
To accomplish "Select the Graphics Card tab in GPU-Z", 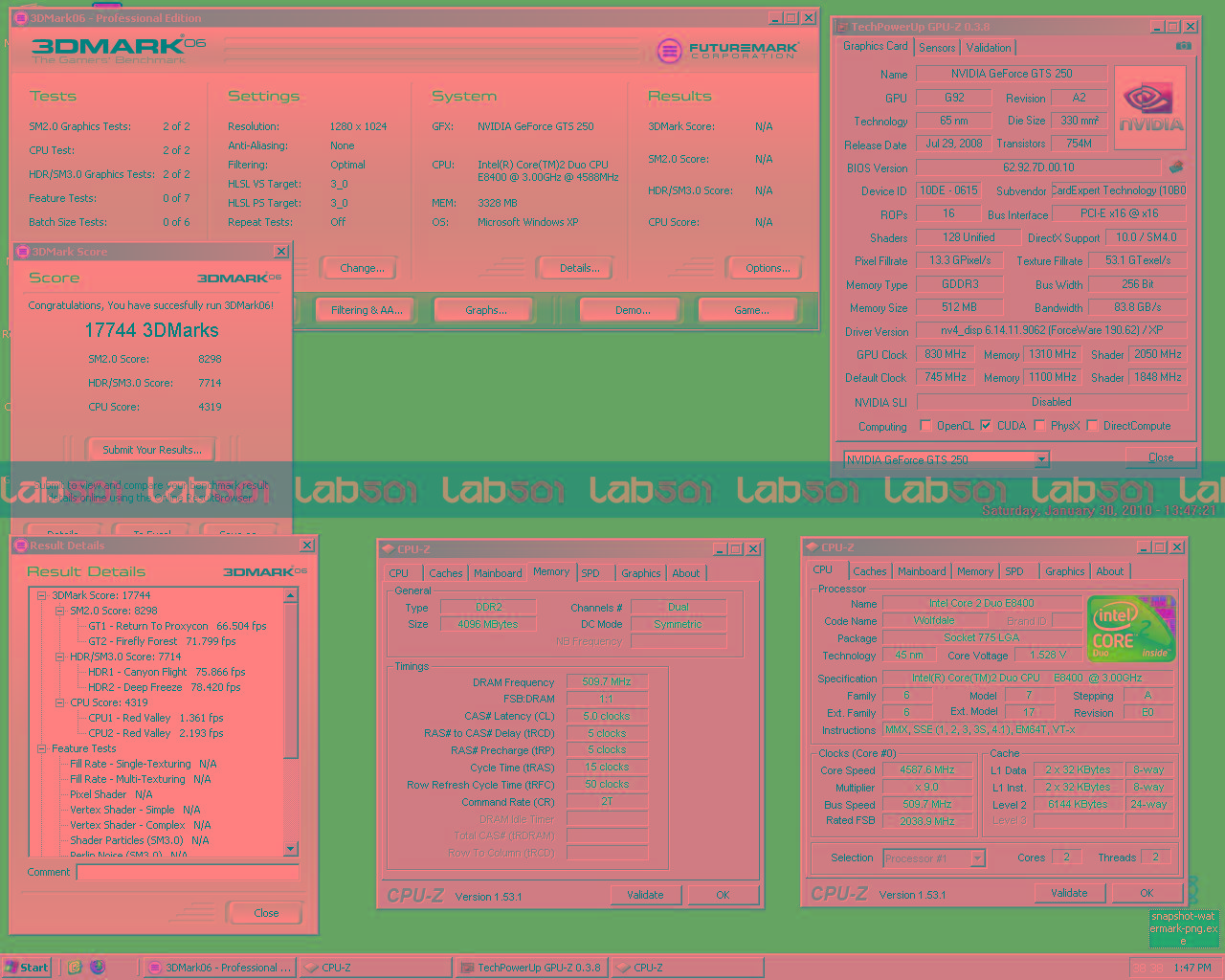I will (x=875, y=46).
